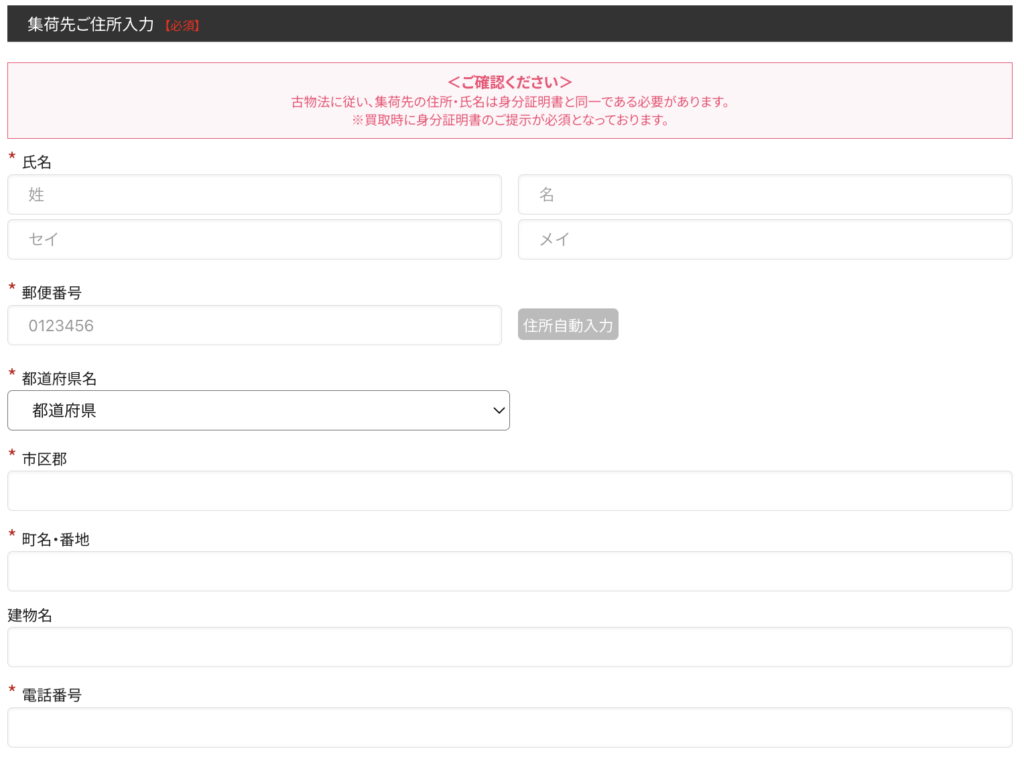
Task: Click the 市区郡 city input field
Action: pyautogui.click(x=509, y=491)
